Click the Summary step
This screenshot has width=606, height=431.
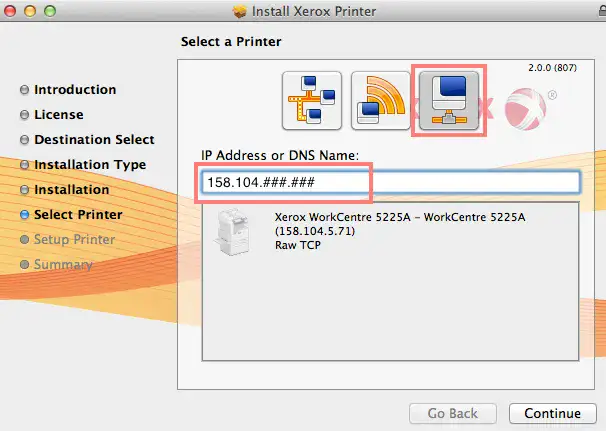click(56, 264)
